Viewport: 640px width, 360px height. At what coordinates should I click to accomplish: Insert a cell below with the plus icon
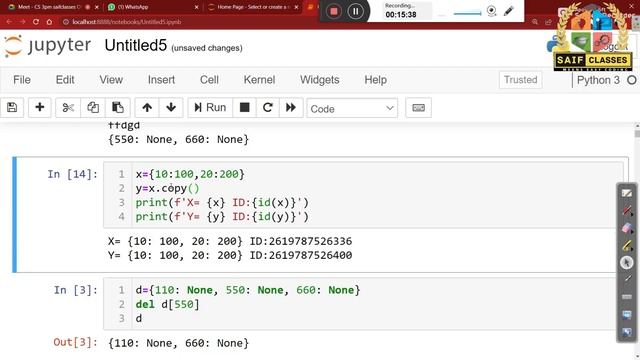tap(40, 108)
